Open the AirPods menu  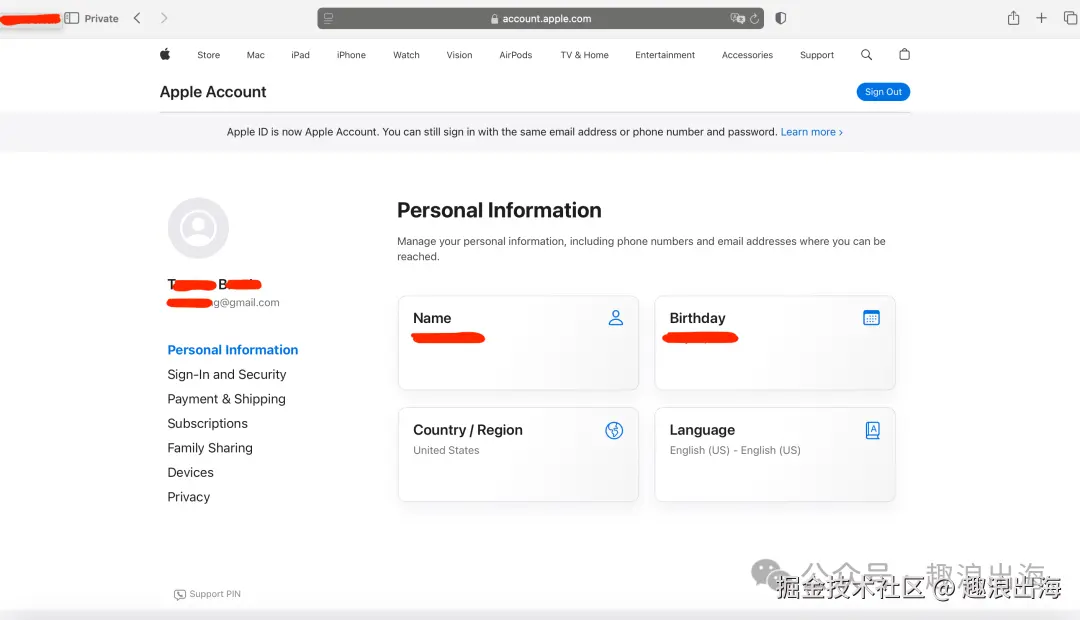[516, 55]
